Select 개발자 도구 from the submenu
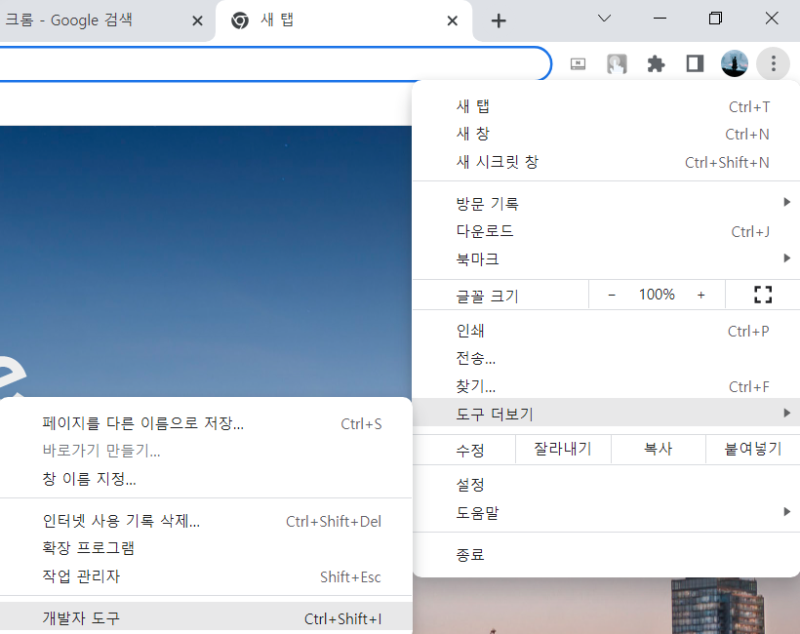This screenshot has height=634, width=800. pos(206,618)
